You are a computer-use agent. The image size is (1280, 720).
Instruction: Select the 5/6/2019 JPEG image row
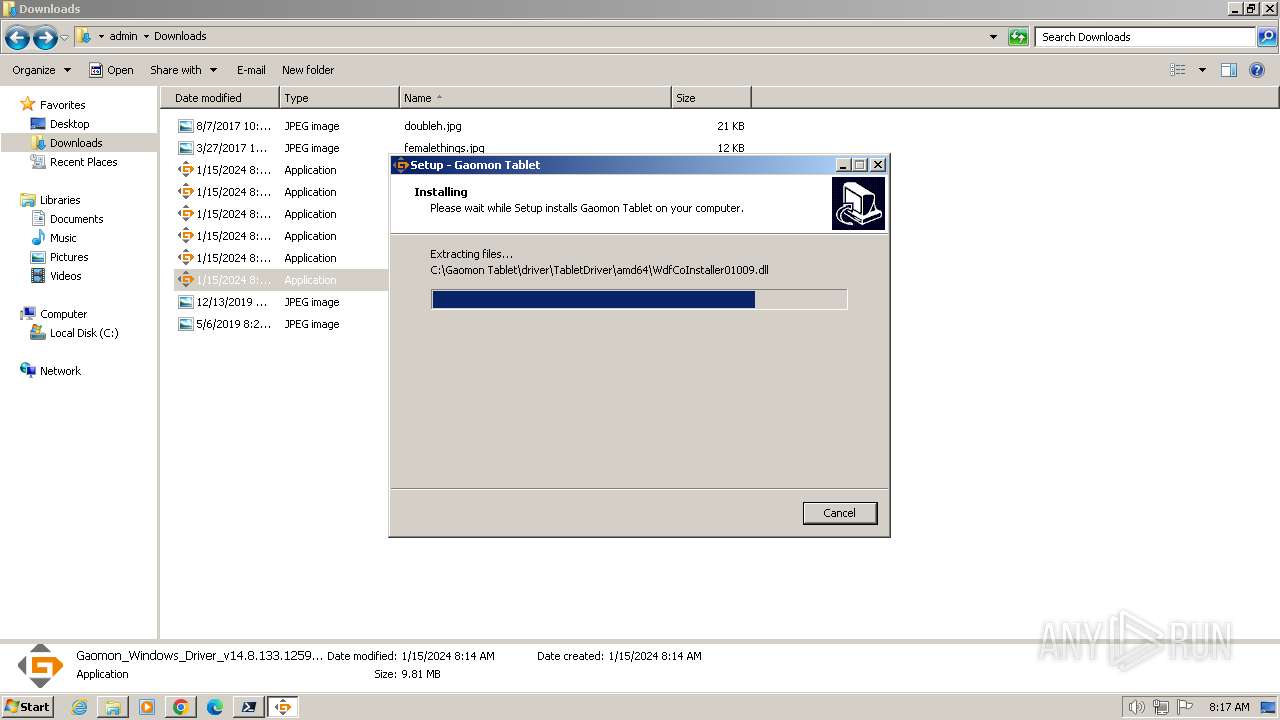[280, 324]
